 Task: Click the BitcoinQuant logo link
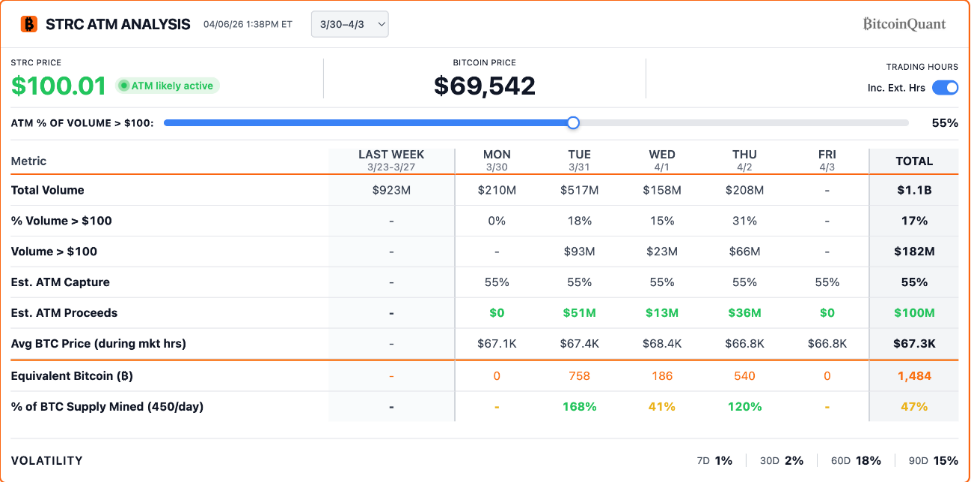(x=905, y=24)
